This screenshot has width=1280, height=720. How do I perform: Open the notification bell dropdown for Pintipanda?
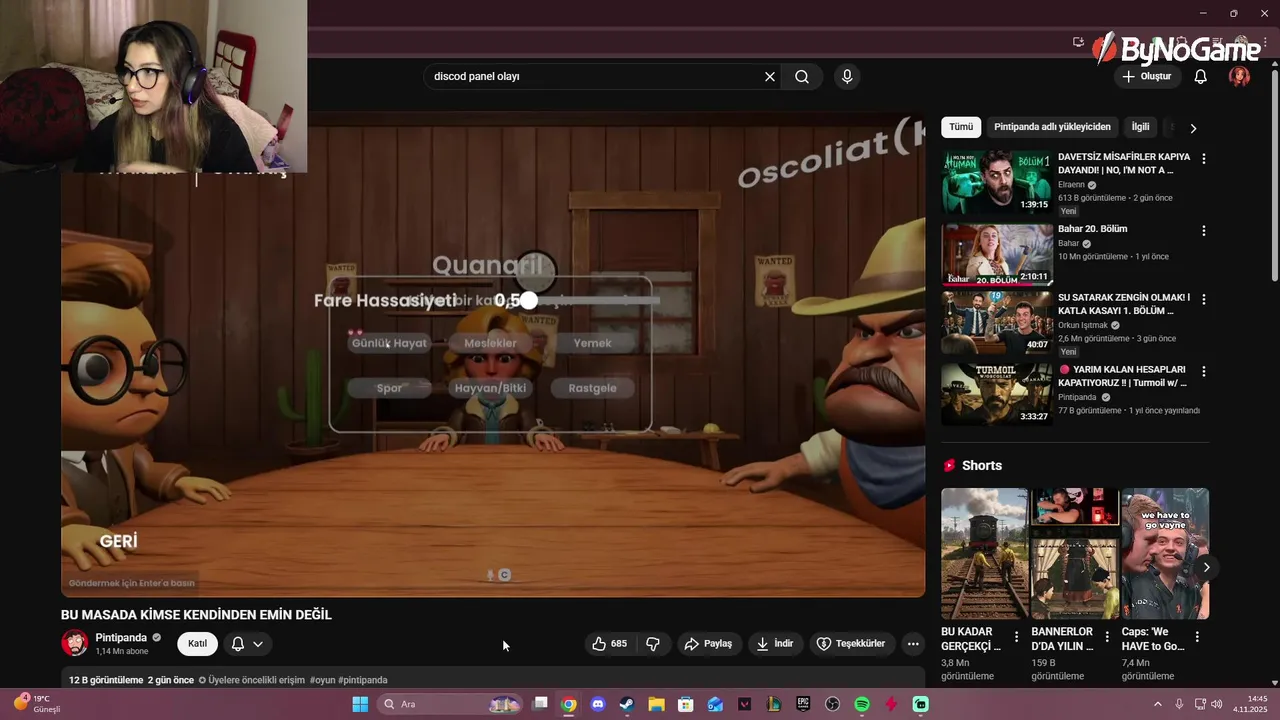(247, 644)
